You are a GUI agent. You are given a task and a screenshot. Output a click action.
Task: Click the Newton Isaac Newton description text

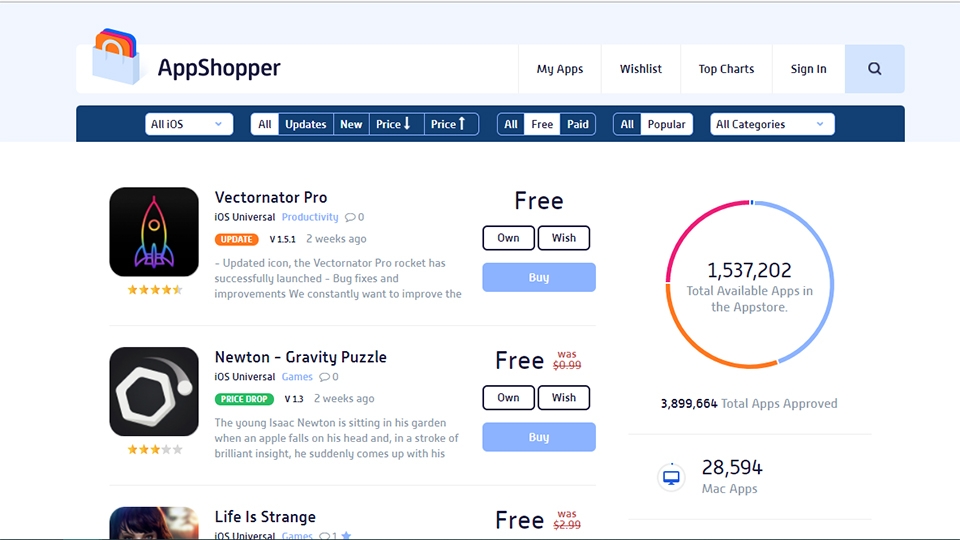coord(336,438)
